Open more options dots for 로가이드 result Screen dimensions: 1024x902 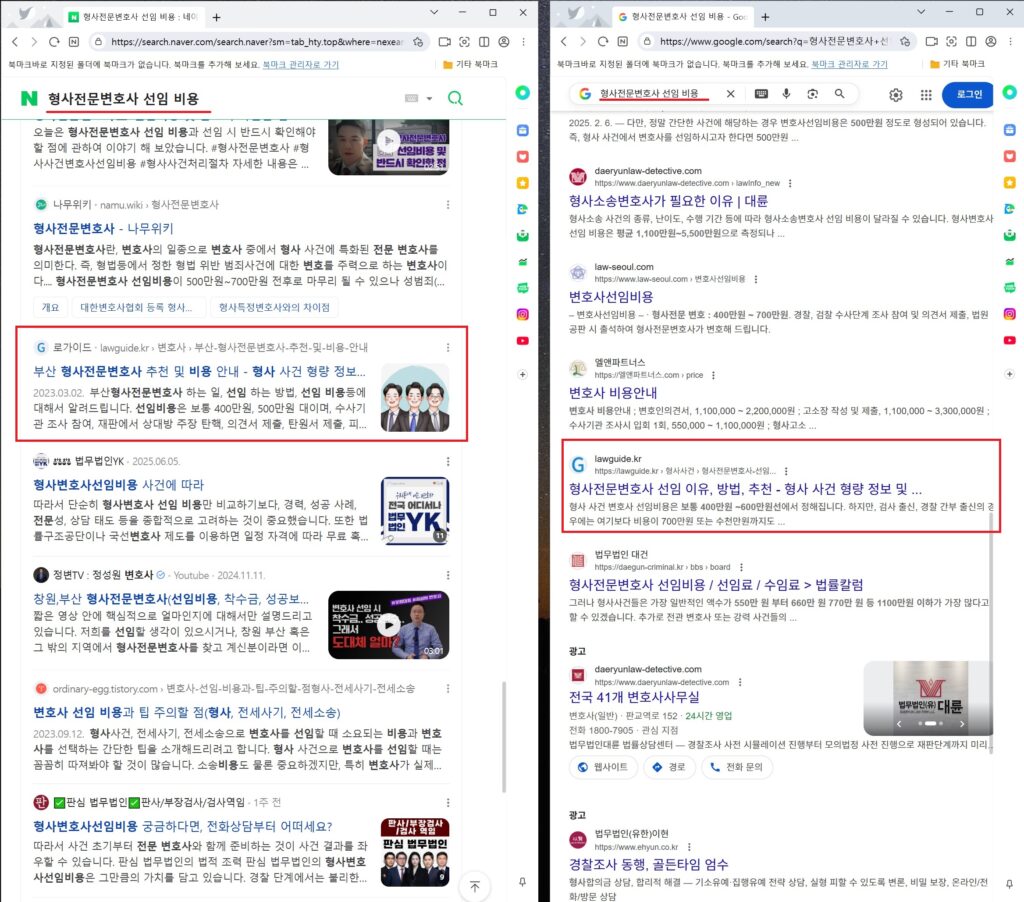(x=448, y=347)
